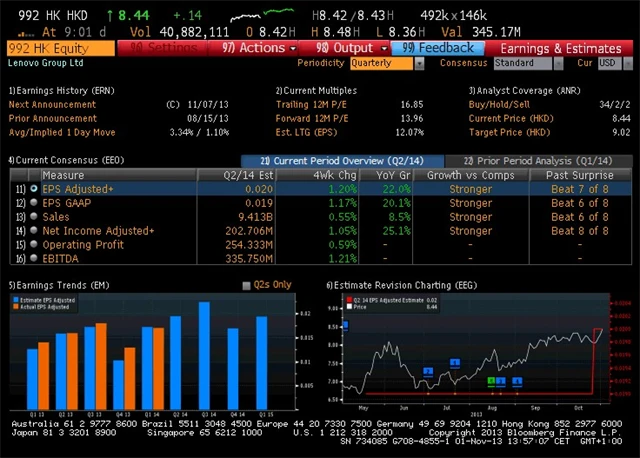Click the blue event marker near July on chart
Image resolution: width=640 pixels, height=458 pixels.
pyautogui.click(x=455, y=362)
